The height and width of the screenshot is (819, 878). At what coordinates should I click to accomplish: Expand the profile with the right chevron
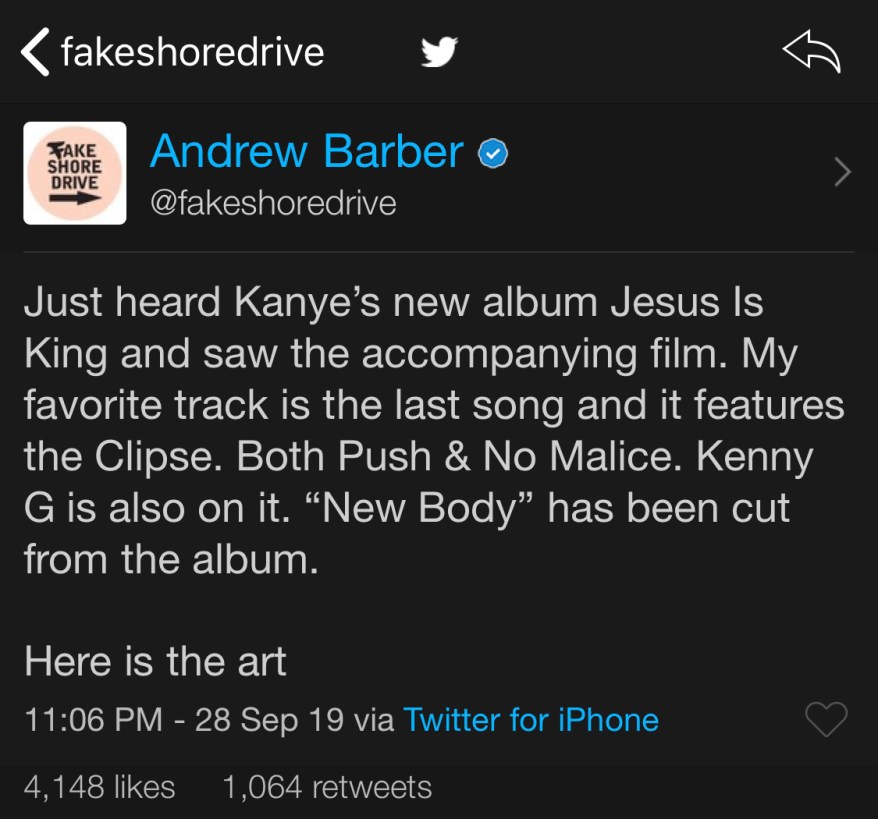coord(842,173)
